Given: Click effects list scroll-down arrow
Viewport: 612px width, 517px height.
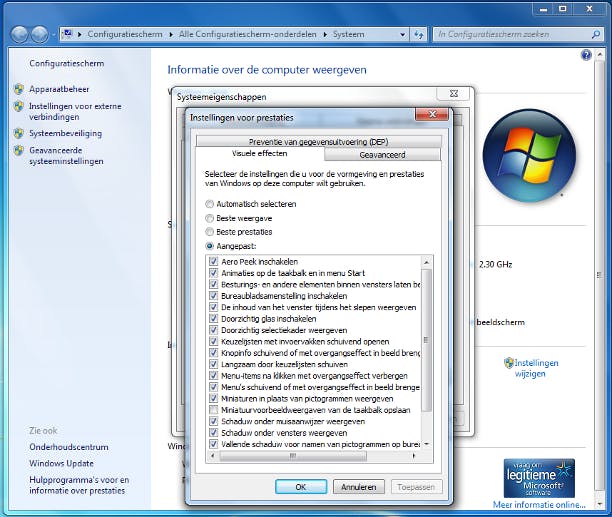Looking at the screenshot, I should tap(426, 444).
